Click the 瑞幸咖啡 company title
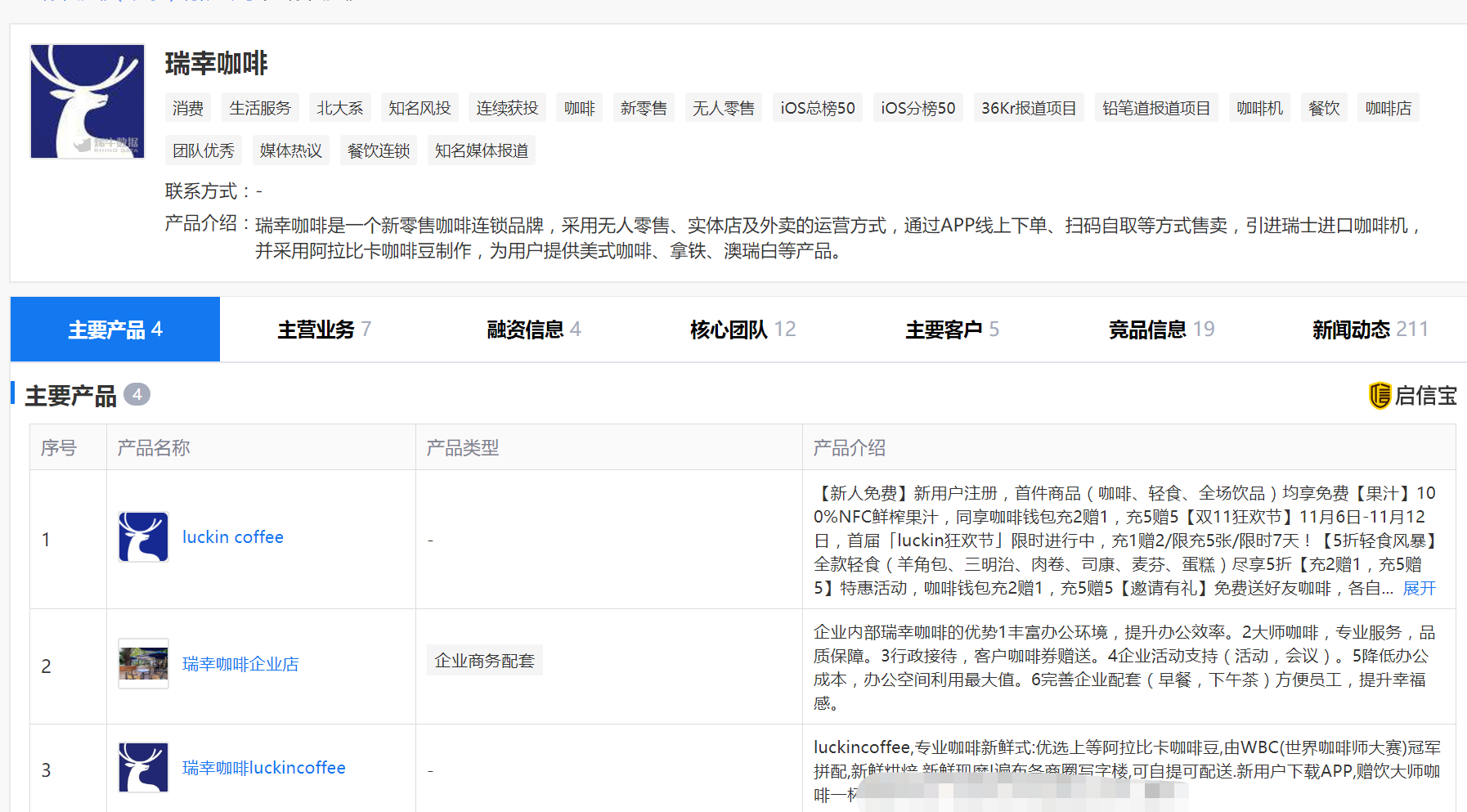The width and height of the screenshot is (1467, 812). pyautogui.click(x=217, y=63)
